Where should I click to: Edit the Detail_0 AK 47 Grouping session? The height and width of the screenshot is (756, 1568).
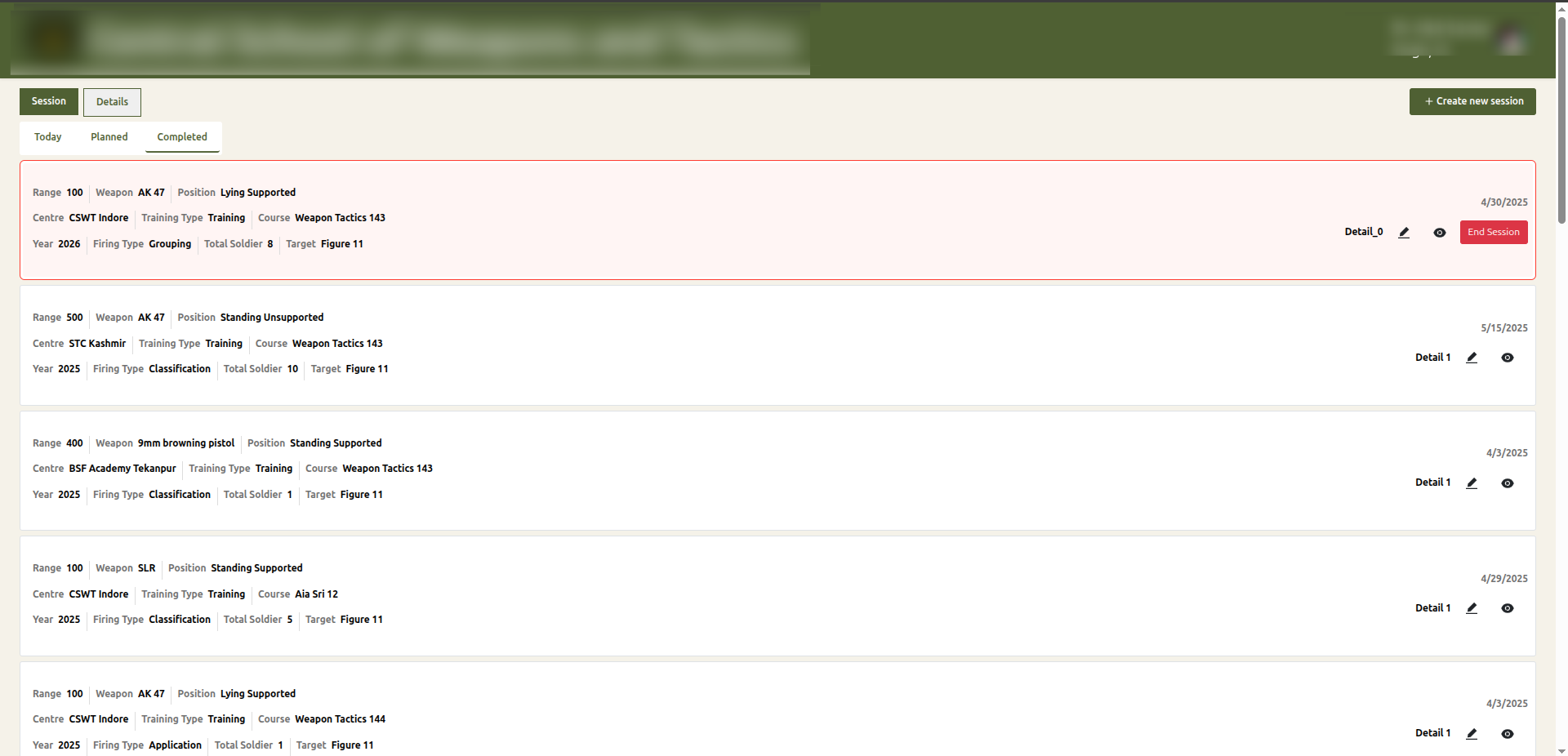(x=1404, y=233)
